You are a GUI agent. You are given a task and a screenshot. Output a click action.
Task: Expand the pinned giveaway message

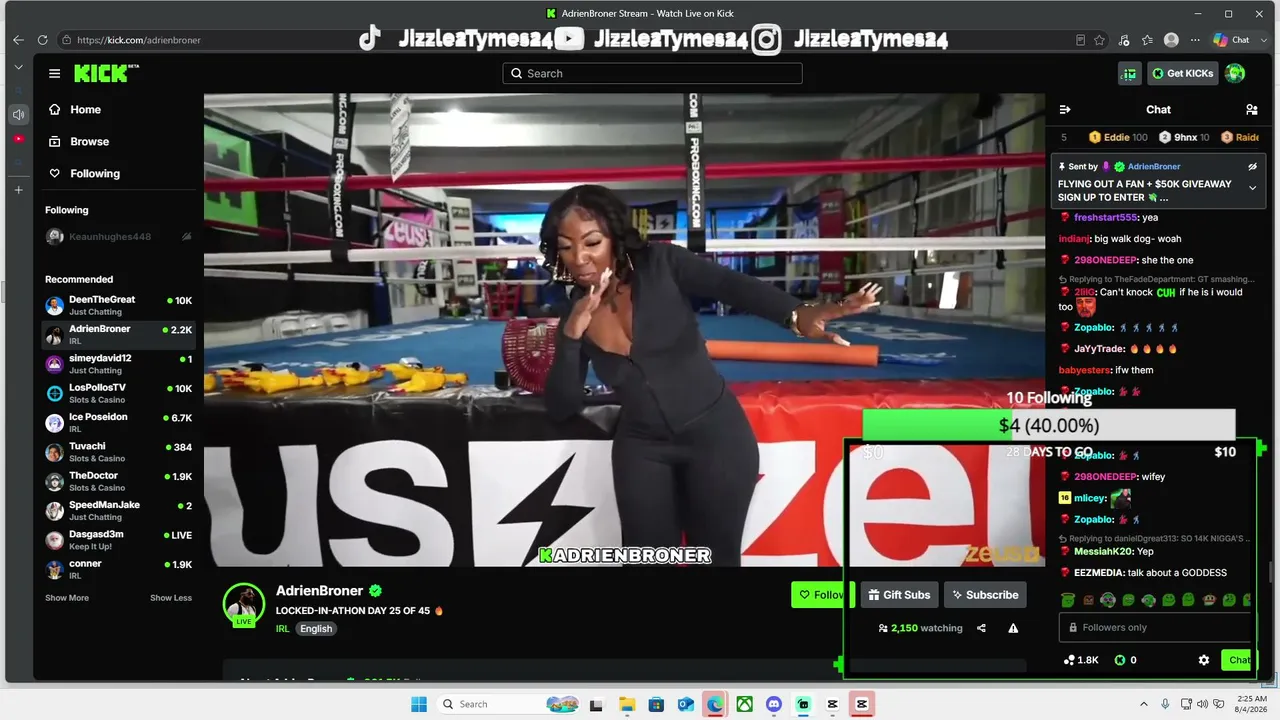pyautogui.click(x=1252, y=188)
